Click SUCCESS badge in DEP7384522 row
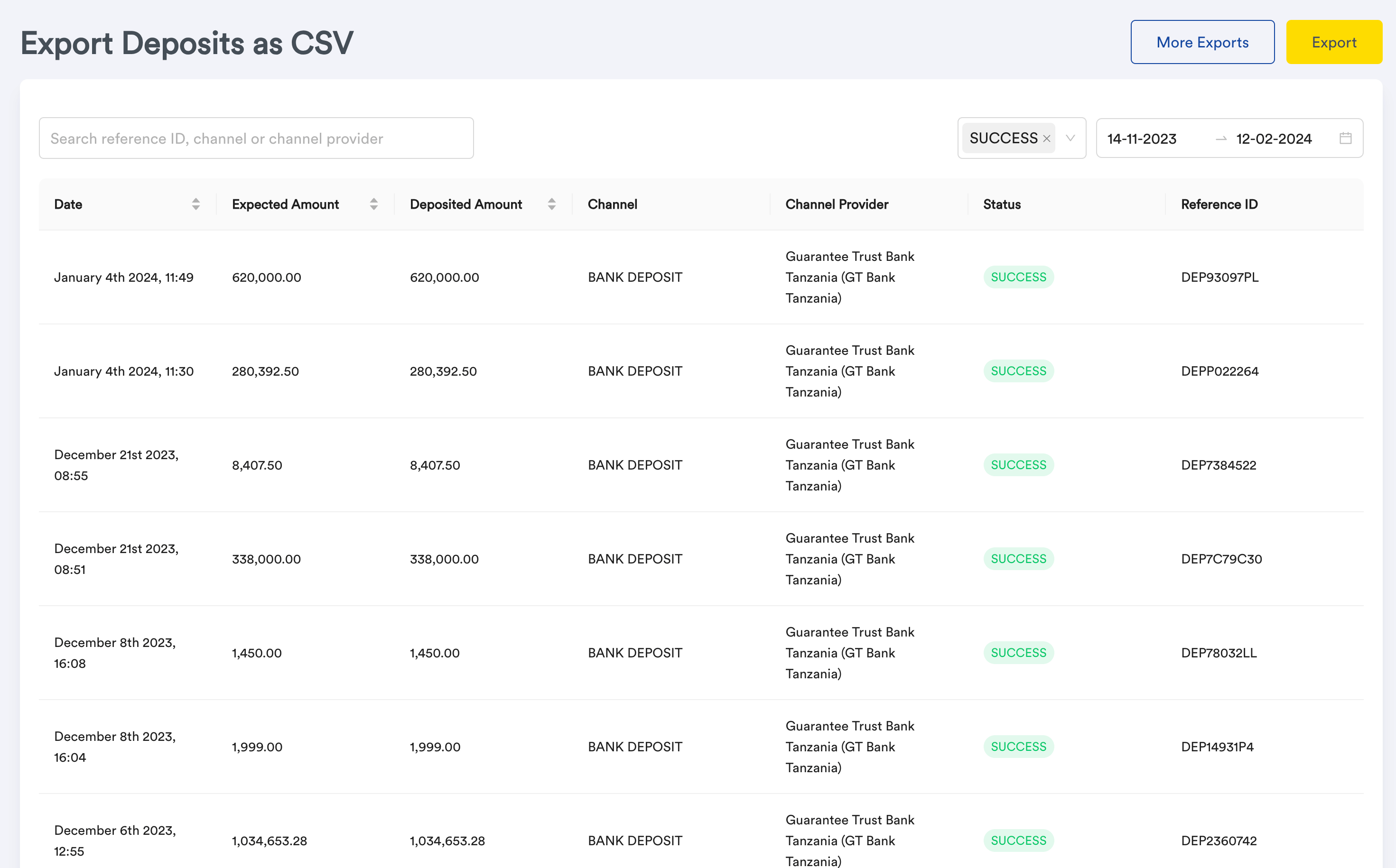This screenshot has height=868, width=1396. coord(1018,465)
